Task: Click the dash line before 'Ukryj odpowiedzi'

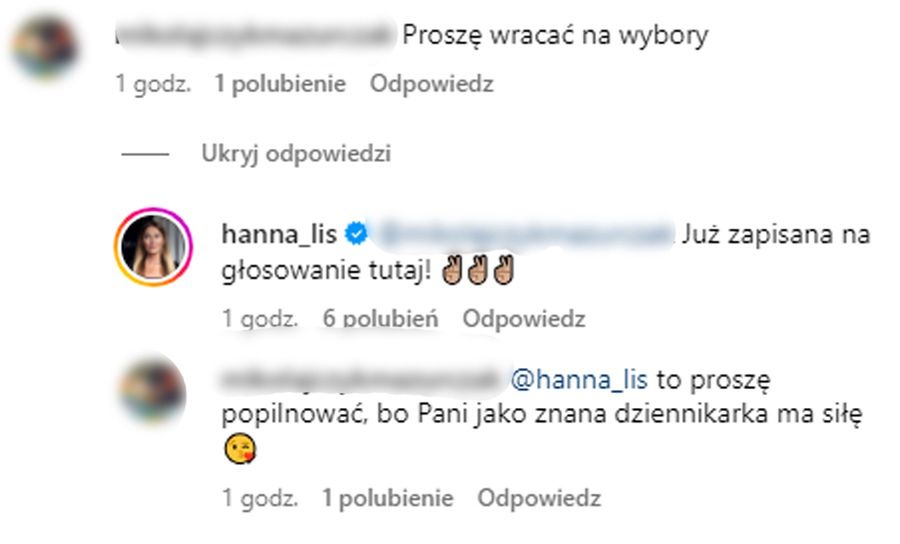Action: coord(145,154)
